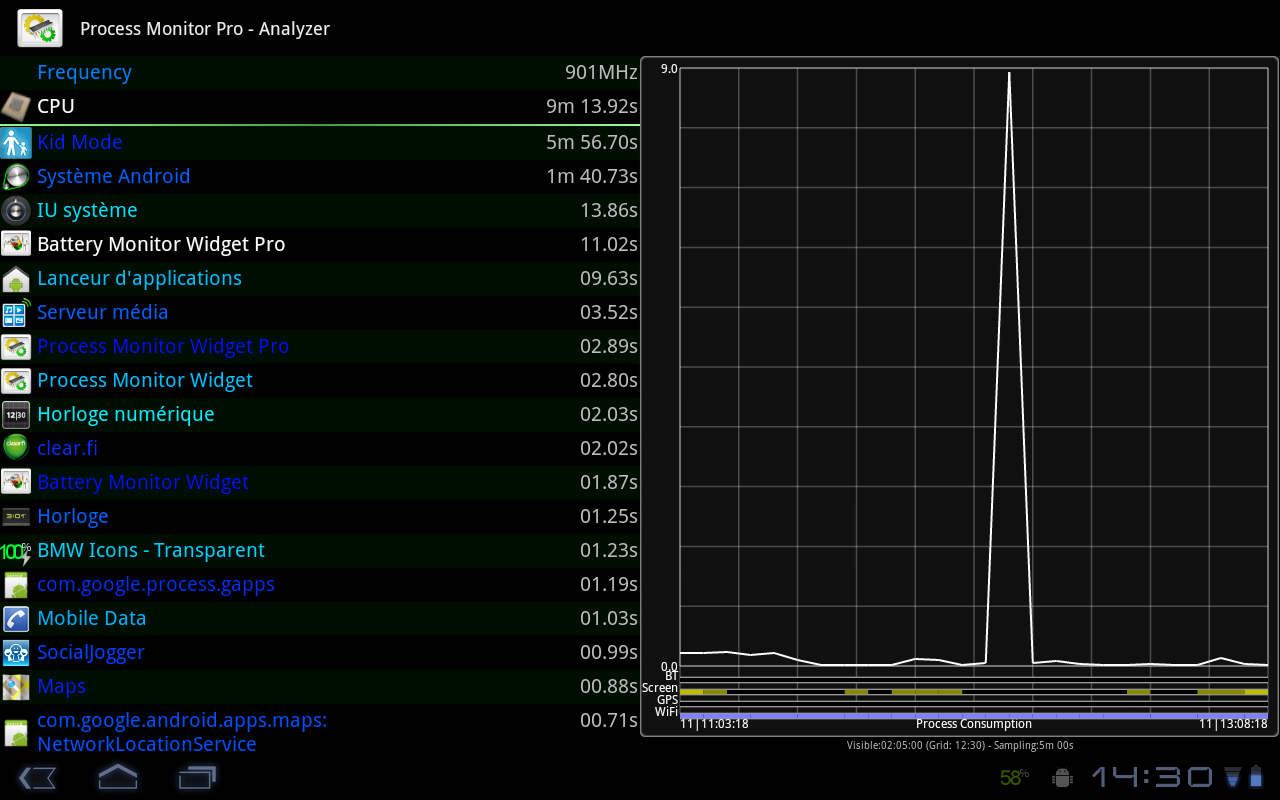Open the Système Android process entry
The image size is (1280, 800).
320,176
